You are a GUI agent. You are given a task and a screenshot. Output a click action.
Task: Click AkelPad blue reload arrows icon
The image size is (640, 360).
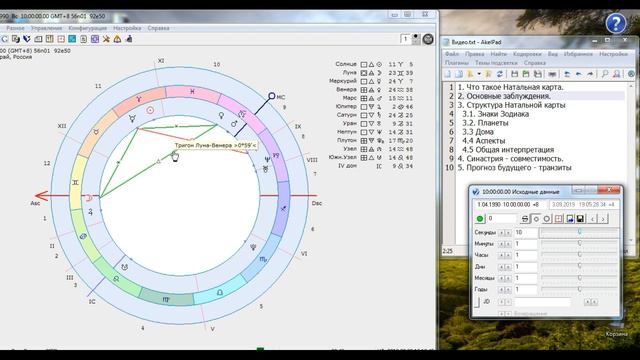tap(500, 74)
